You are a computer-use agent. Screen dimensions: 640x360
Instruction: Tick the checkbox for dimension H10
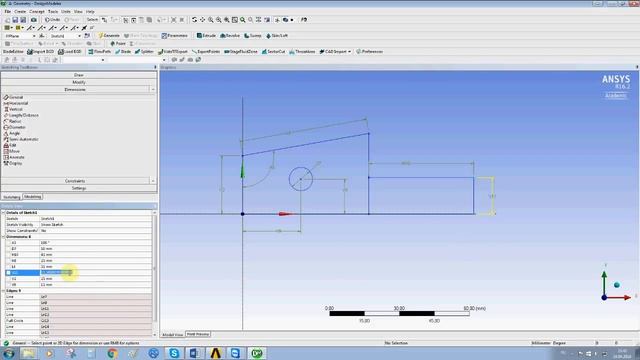[8, 255]
